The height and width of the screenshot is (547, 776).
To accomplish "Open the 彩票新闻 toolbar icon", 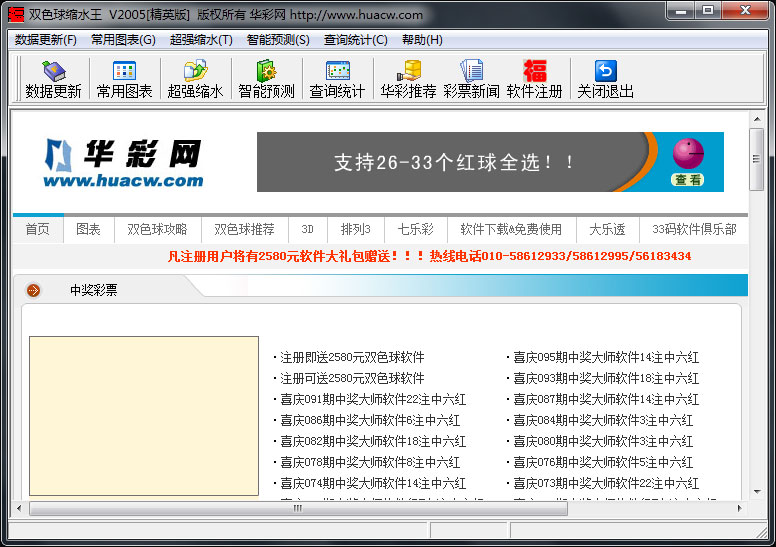I will pos(471,79).
